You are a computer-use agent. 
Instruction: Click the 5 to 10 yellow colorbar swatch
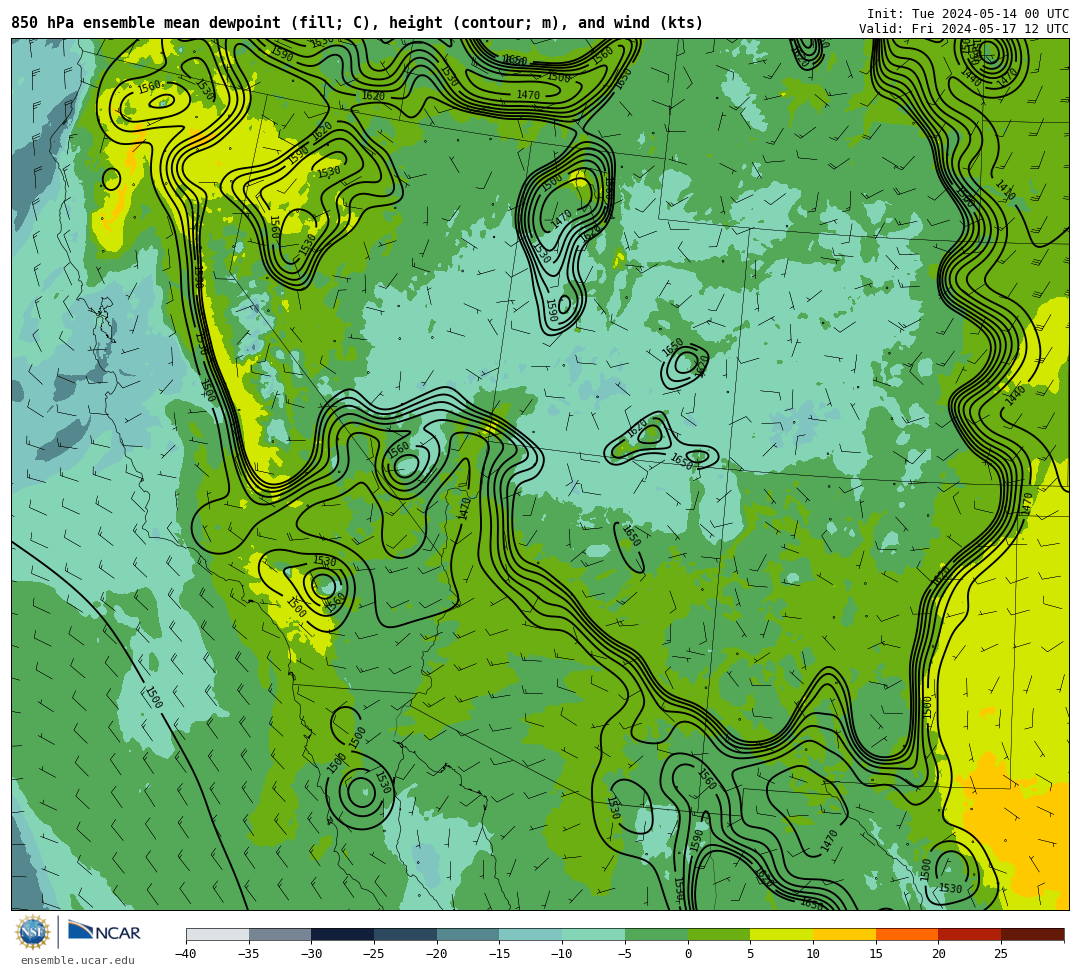pyautogui.click(x=782, y=934)
